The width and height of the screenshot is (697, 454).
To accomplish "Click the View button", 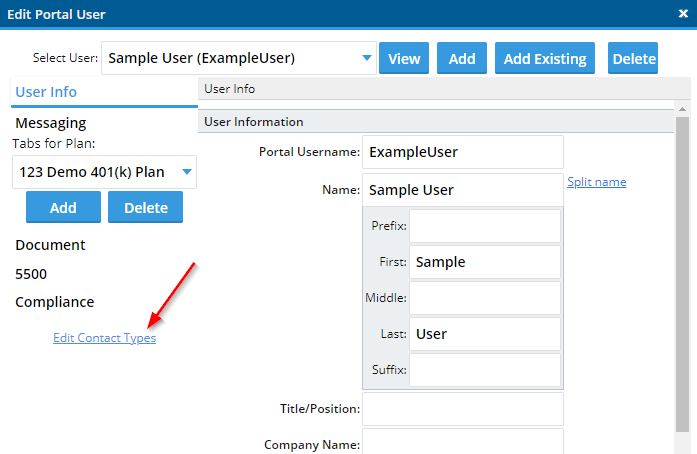I will click(404, 58).
